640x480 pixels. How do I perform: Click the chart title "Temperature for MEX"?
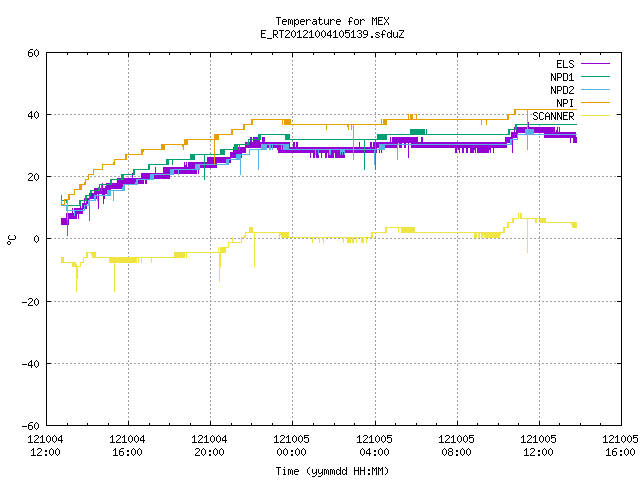point(332,21)
